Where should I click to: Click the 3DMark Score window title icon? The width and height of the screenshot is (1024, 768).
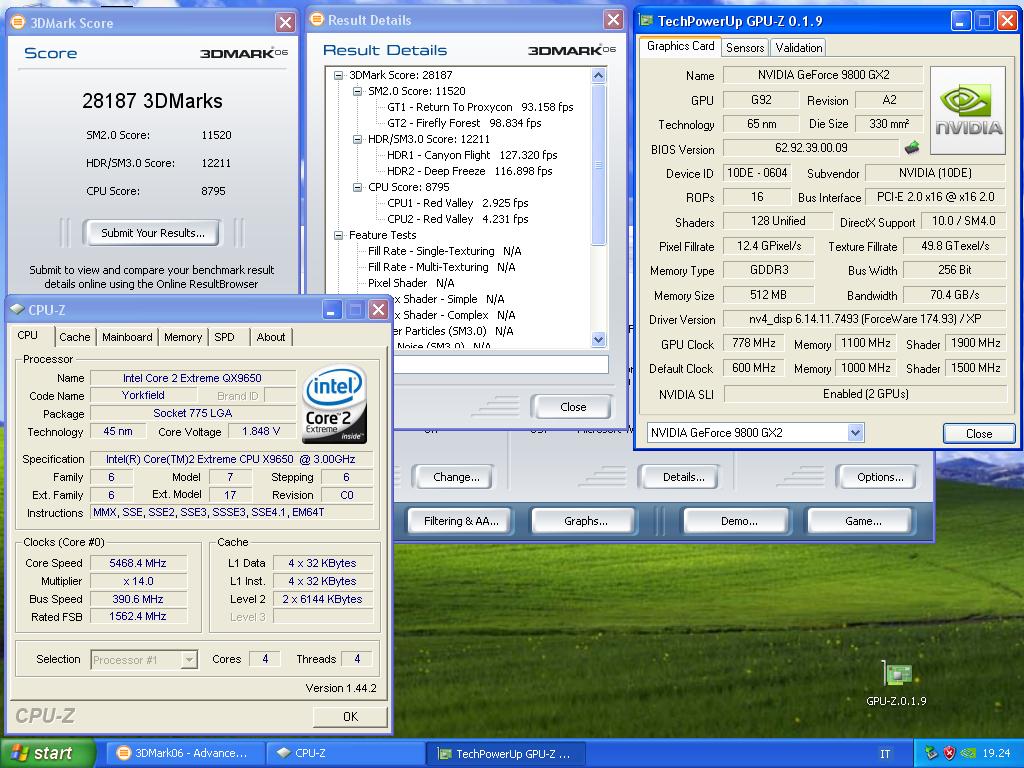tap(18, 22)
